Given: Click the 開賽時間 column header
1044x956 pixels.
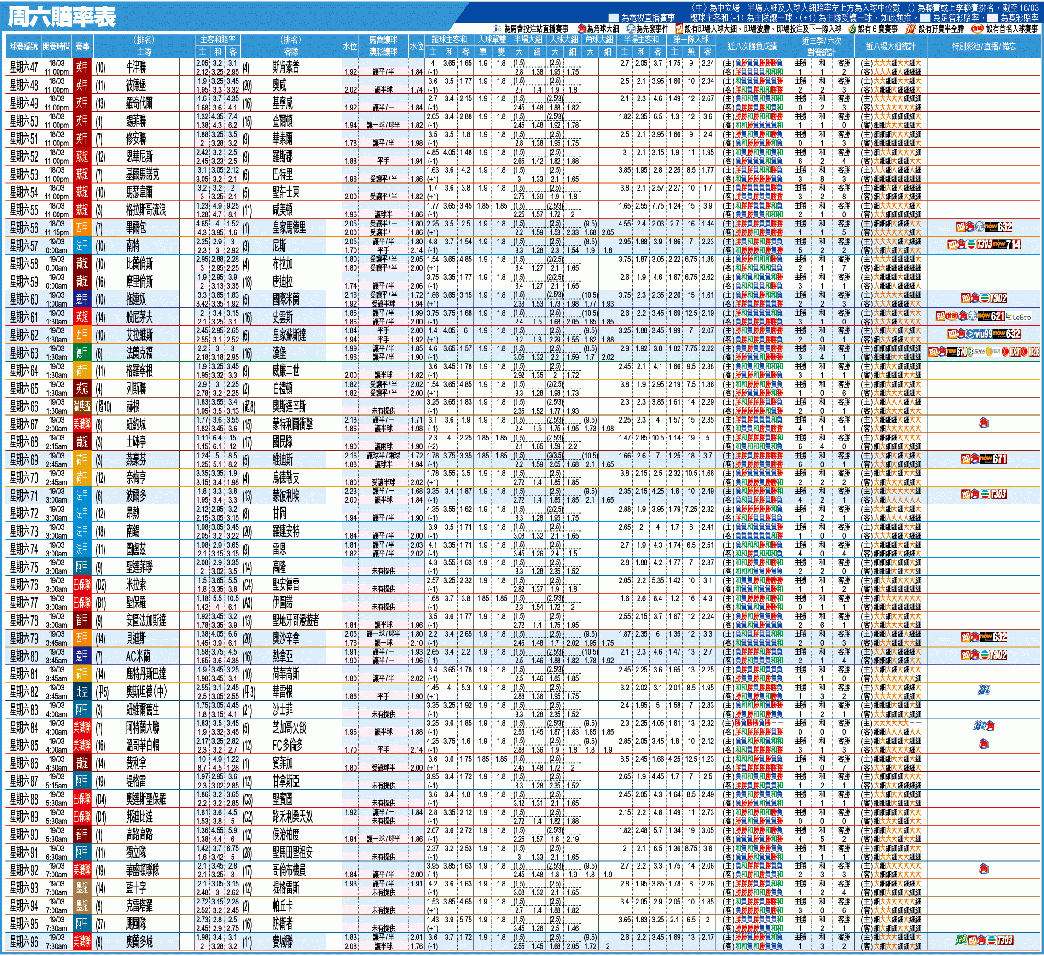Looking at the screenshot, I should pos(56,47).
